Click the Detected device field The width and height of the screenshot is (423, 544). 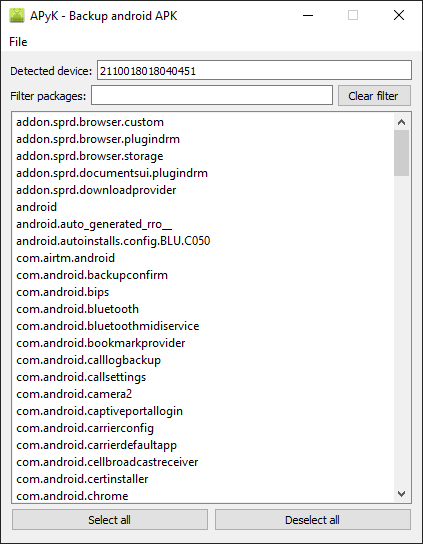click(254, 70)
